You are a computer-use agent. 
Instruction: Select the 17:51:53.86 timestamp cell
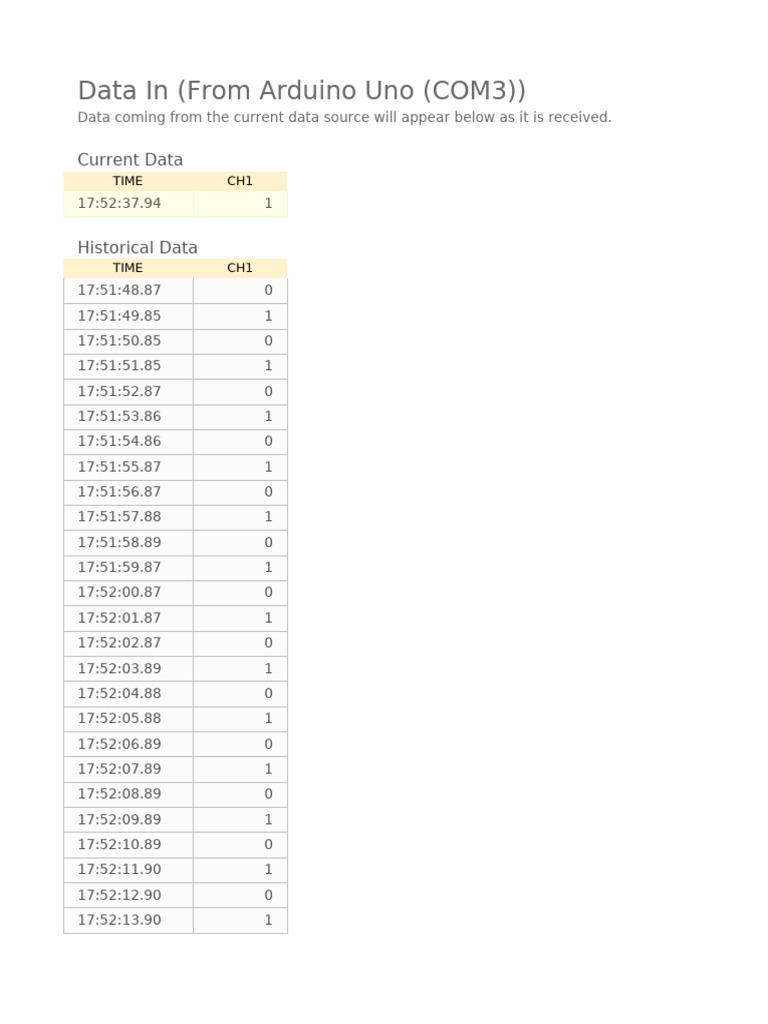pyautogui.click(x=120, y=416)
